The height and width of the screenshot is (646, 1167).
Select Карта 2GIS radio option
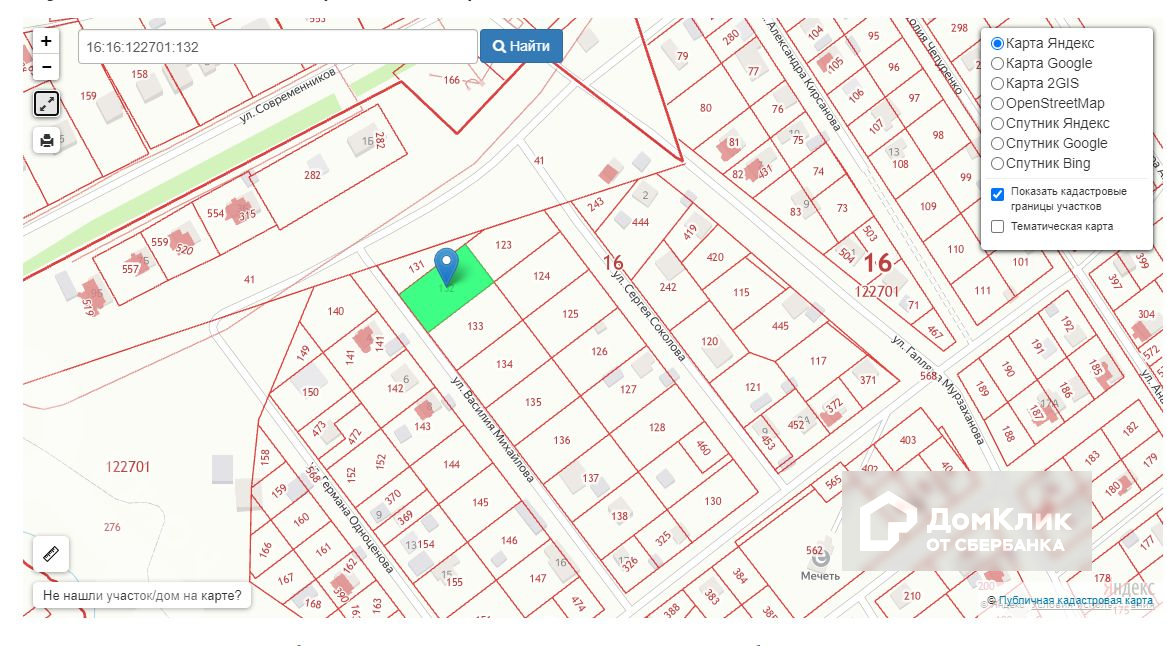997,83
